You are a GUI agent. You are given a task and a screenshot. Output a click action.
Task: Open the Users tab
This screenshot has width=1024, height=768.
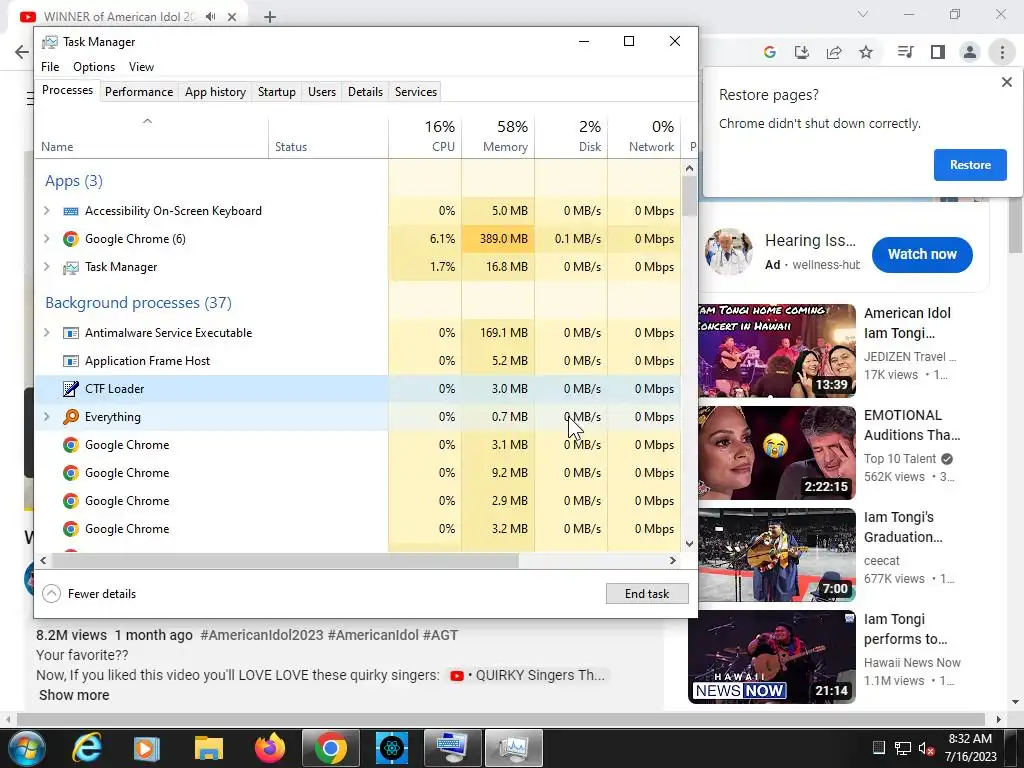tap(322, 92)
